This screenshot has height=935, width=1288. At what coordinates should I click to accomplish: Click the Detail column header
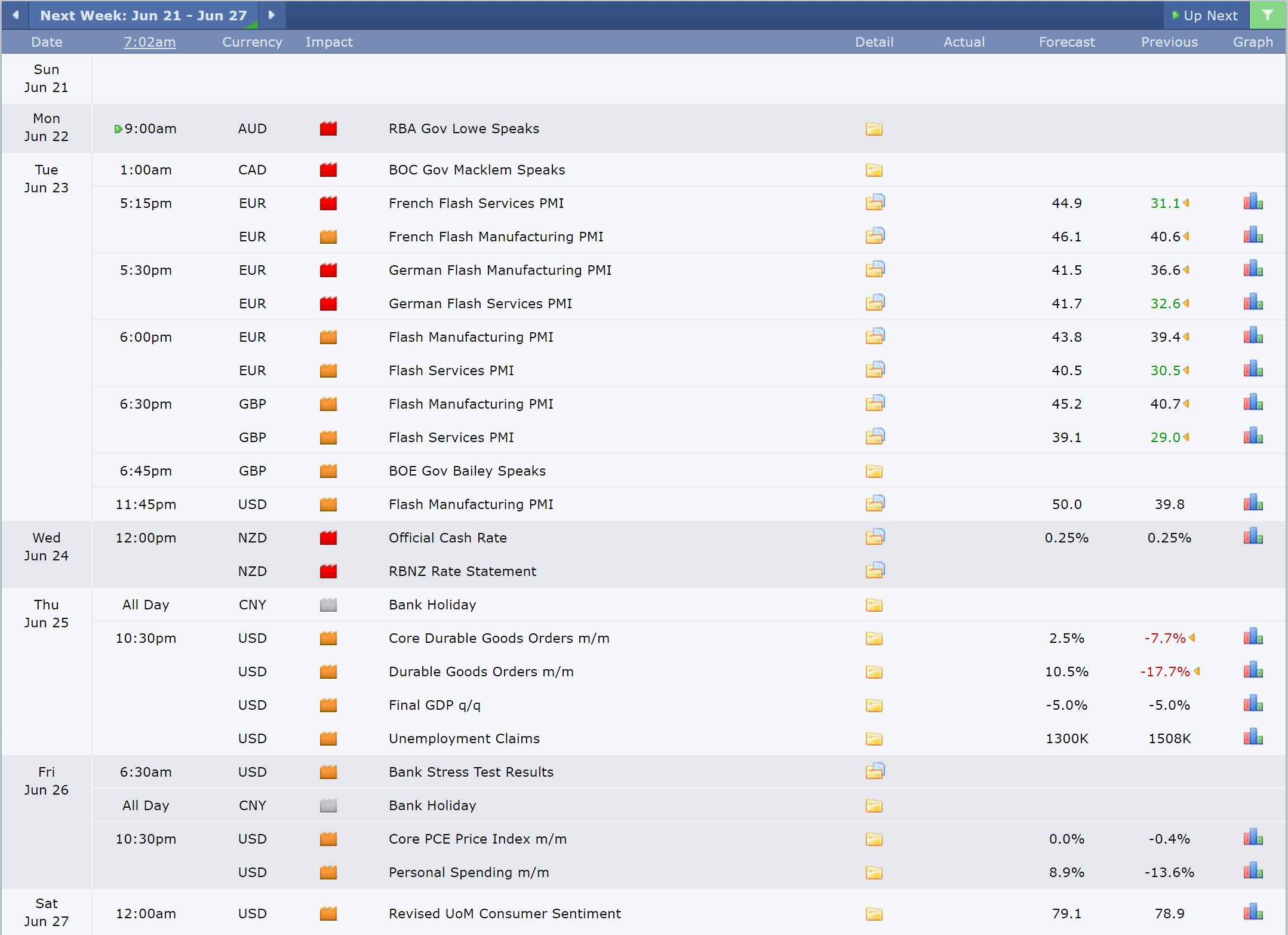tap(874, 42)
